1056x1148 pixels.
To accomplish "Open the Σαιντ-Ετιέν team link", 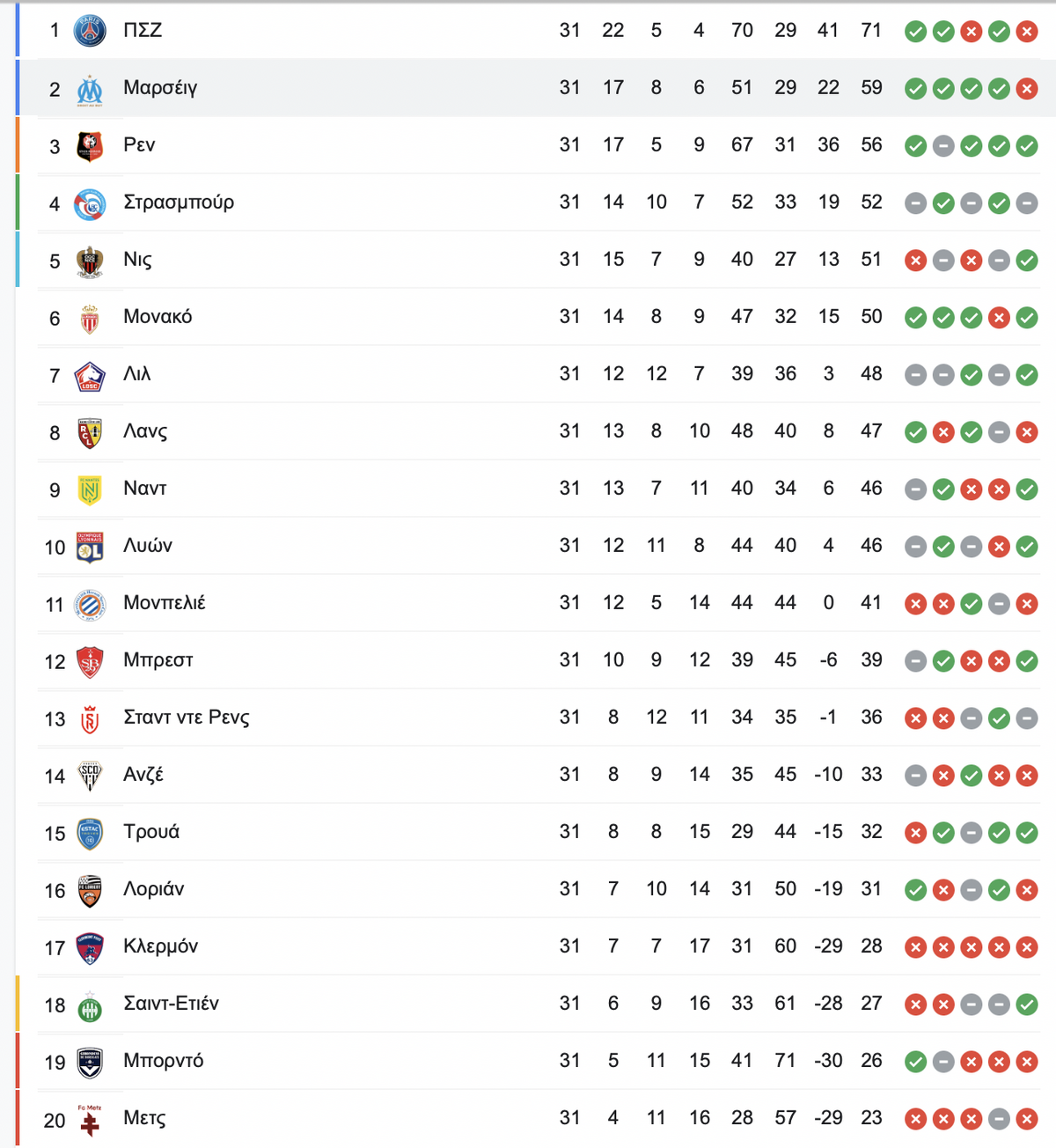I will coord(171,1004).
